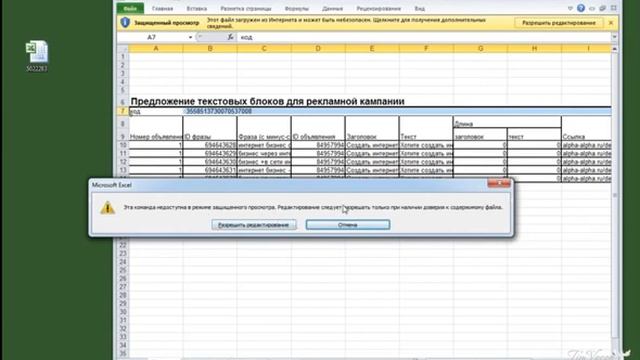Viewport: 640px width, 360px height.
Task: Select column E header
Action: click(372, 48)
